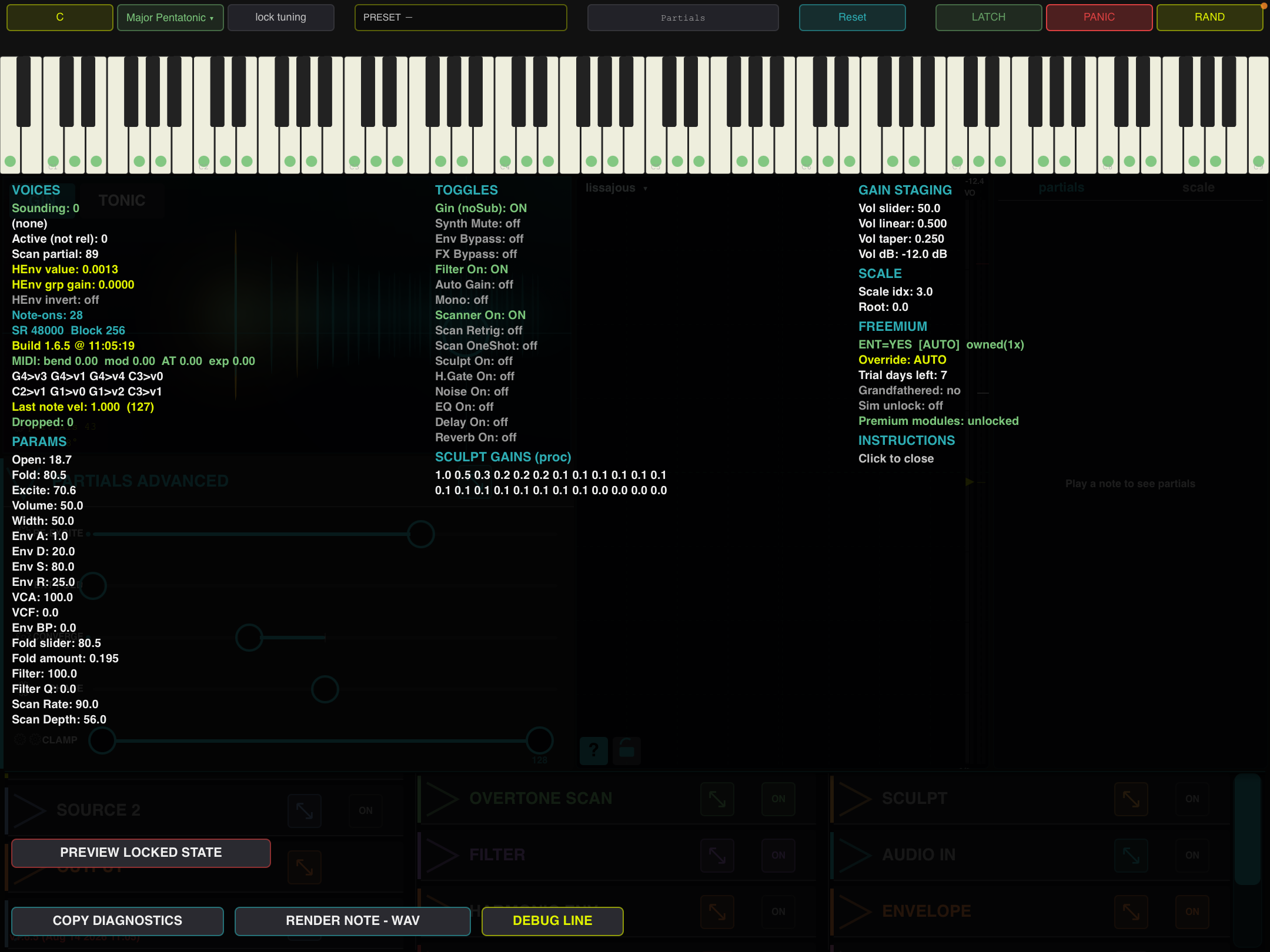Image resolution: width=1270 pixels, height=952 pixels.
Task: Click the 'Last note vel: 1.000 (127)' line
Action: click(83, 407)
